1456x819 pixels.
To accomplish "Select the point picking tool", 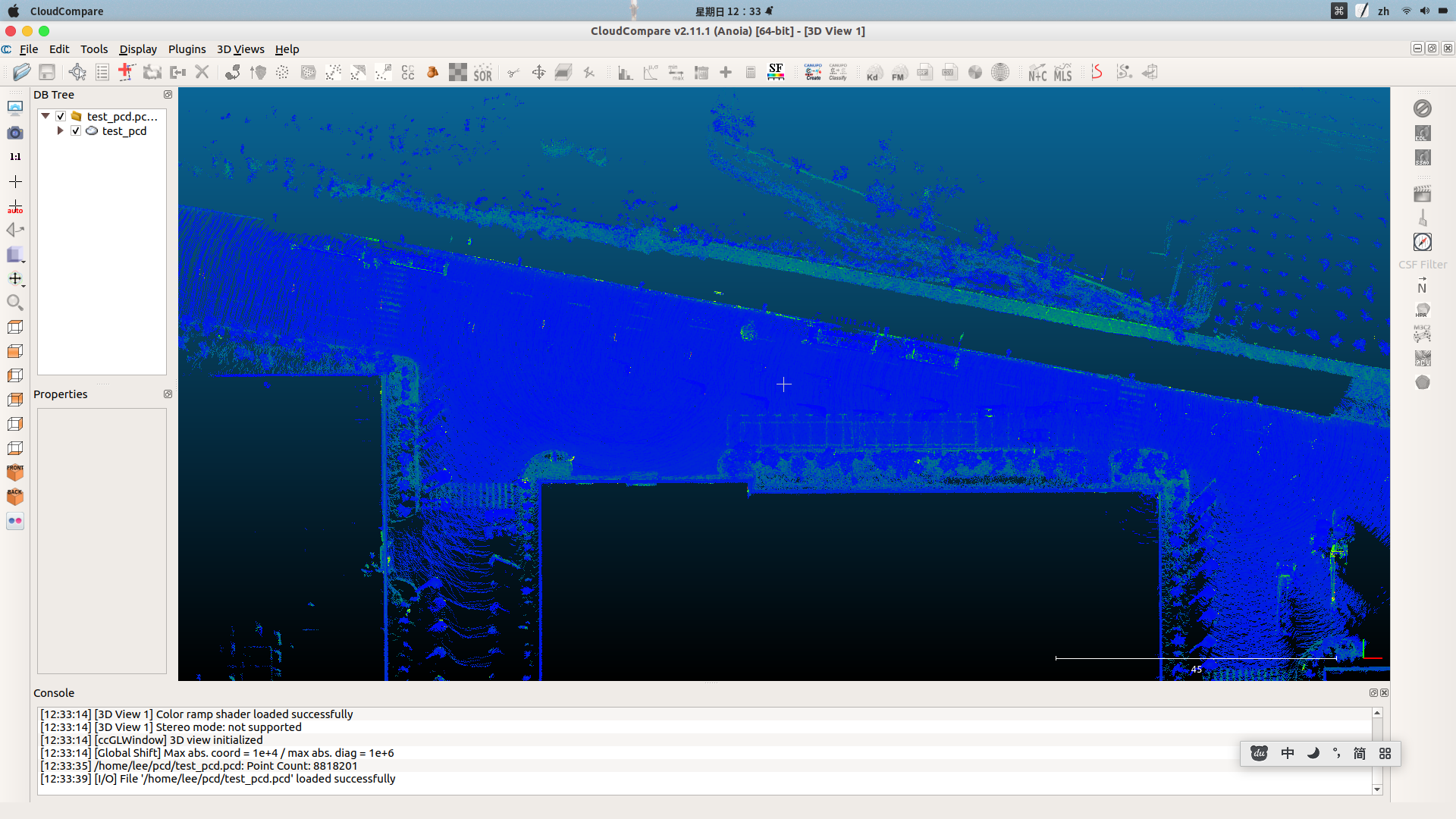I will point(77,72).
